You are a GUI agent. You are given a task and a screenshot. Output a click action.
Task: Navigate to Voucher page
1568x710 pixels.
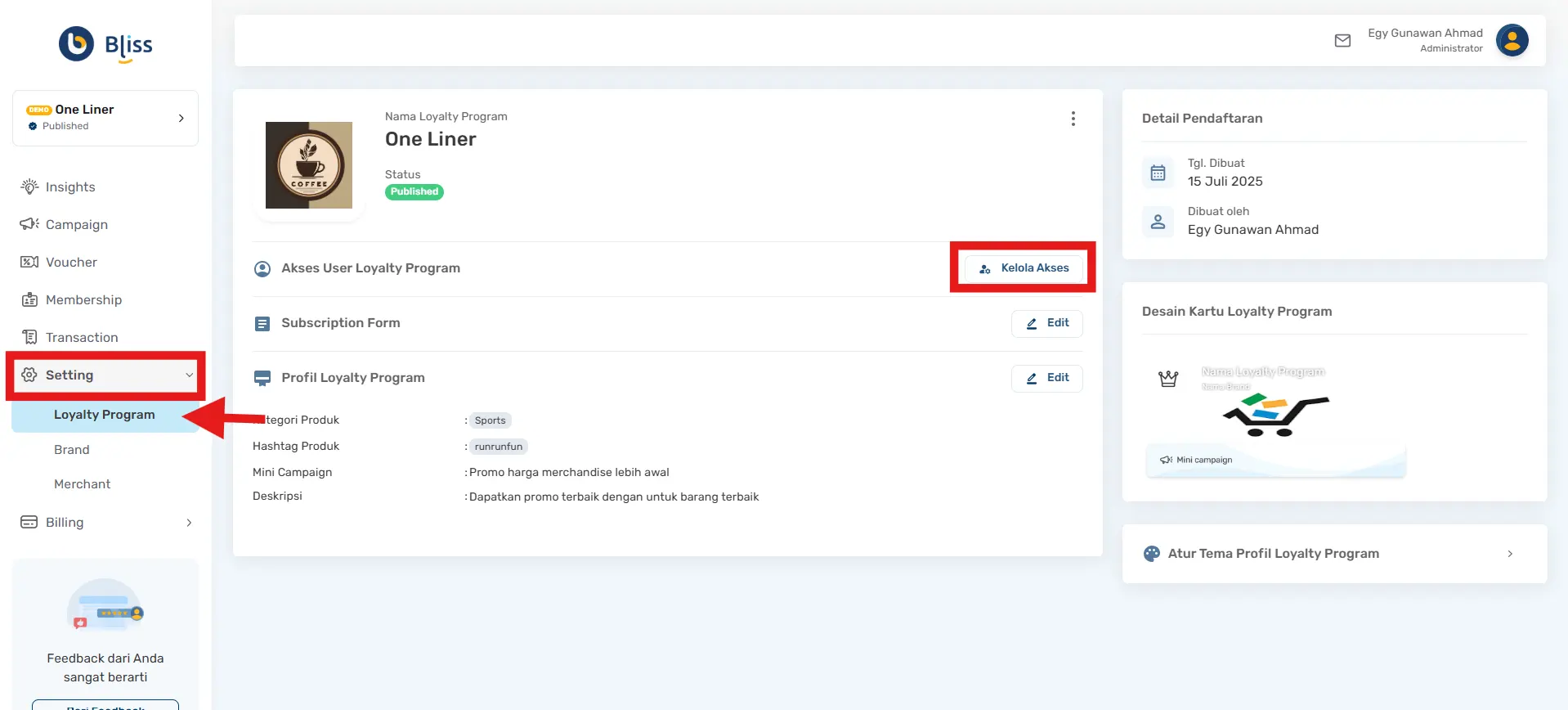tap(71, 263)
